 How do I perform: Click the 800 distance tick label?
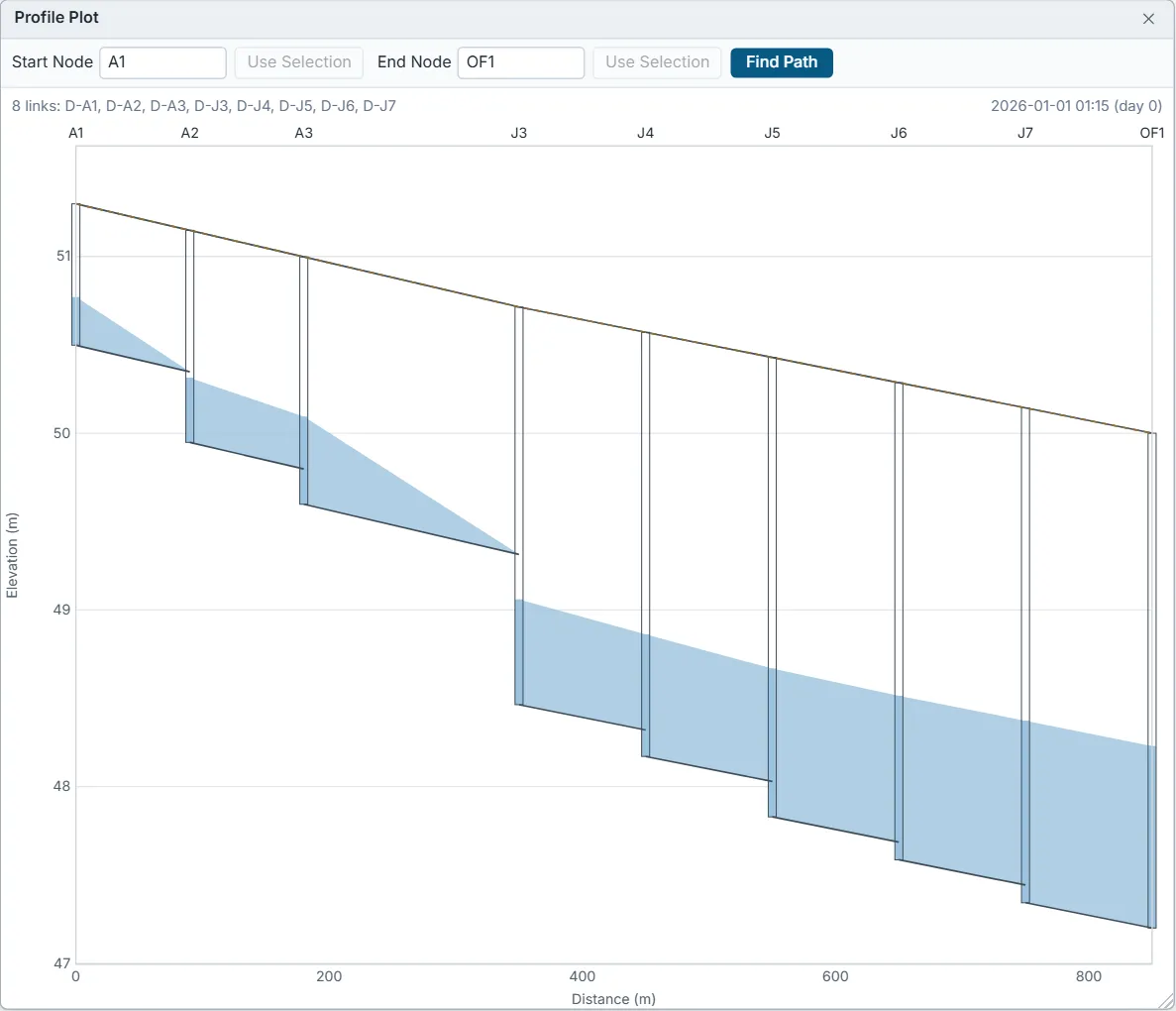1088,976
